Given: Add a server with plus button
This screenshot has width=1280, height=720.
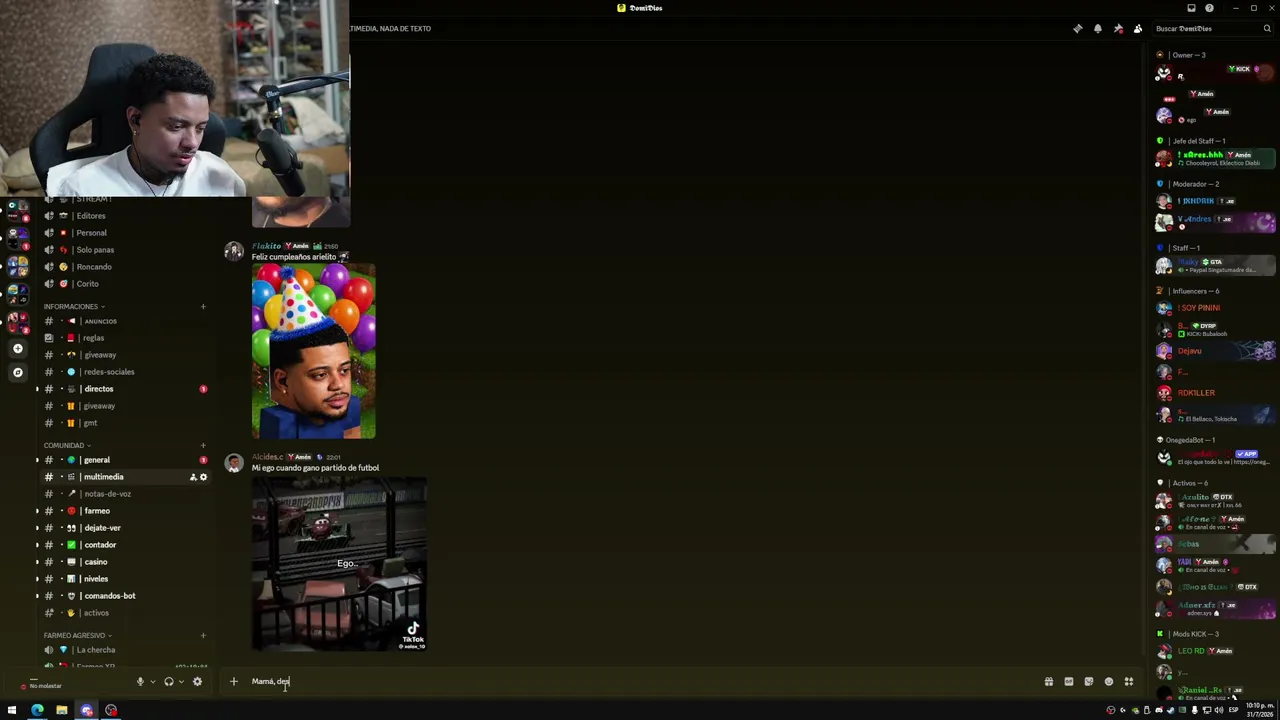Looking at the screenshot, I should click(x=17, y=349).
